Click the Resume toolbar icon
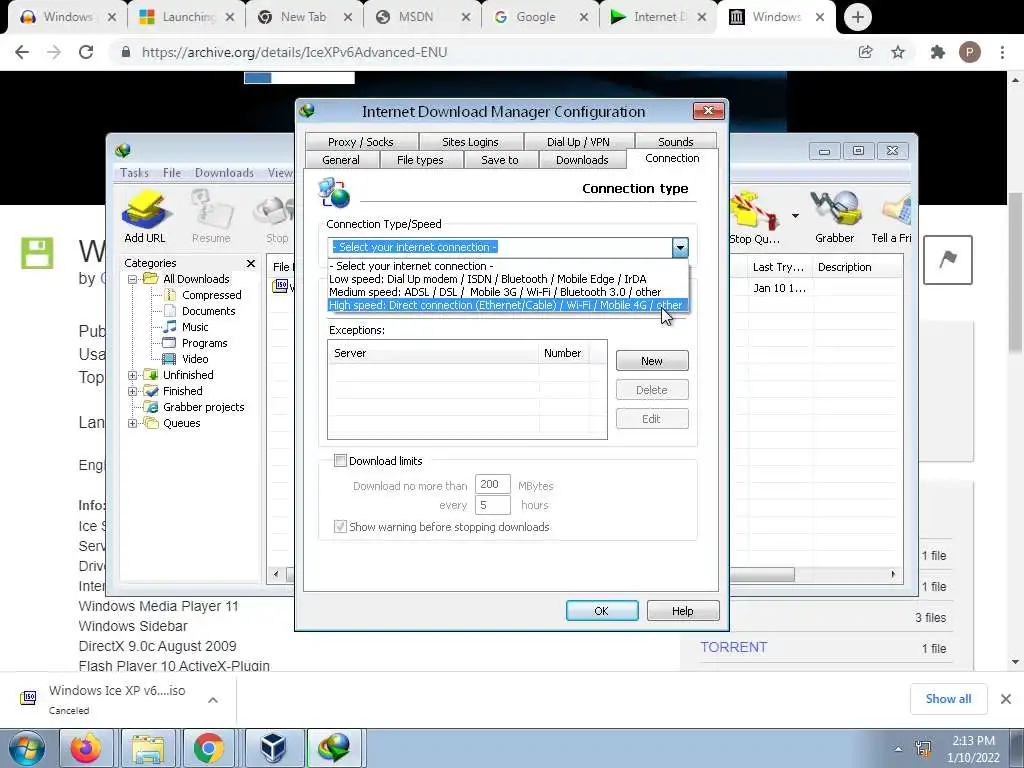 click(x=211, y=216)
